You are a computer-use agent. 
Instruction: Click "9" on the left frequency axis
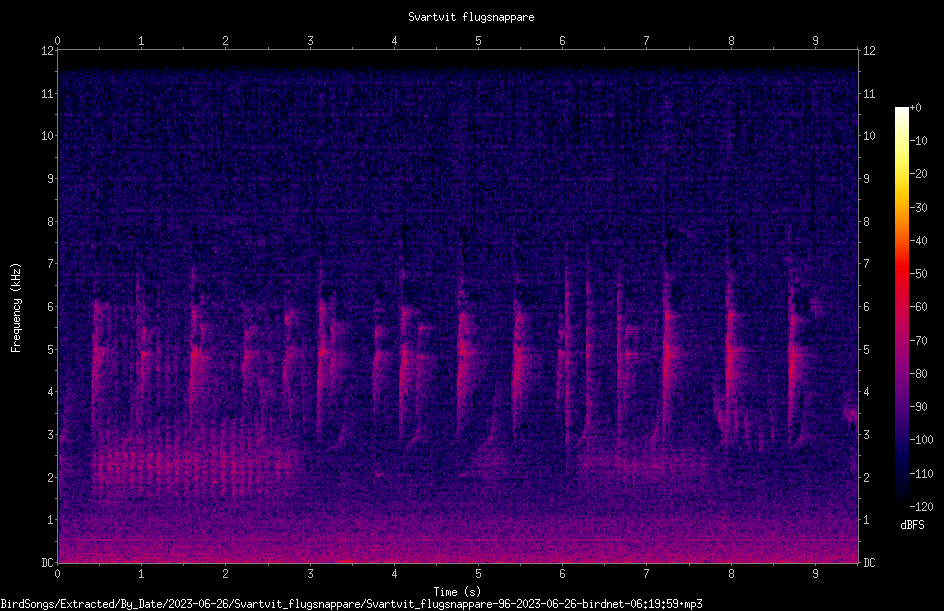[50, 179]
